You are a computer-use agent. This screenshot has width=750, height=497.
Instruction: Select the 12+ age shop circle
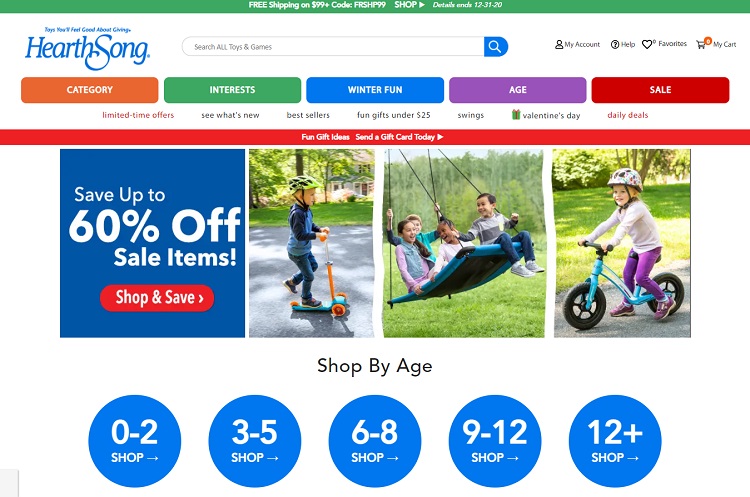(x=615, y=441)
